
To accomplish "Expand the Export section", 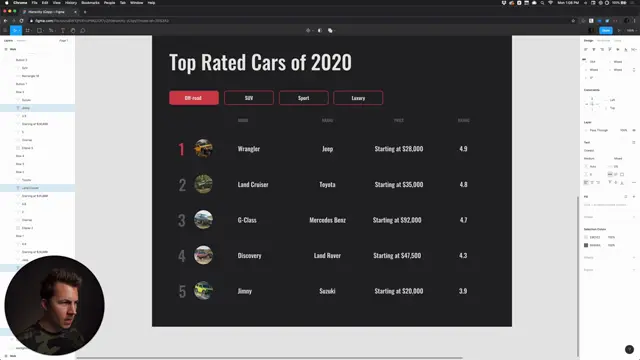I will pos(588,270).
